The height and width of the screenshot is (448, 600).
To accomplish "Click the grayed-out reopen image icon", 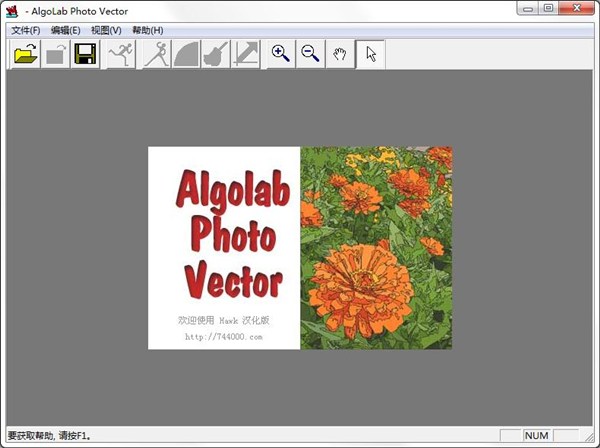I will (x=55, y=54).
